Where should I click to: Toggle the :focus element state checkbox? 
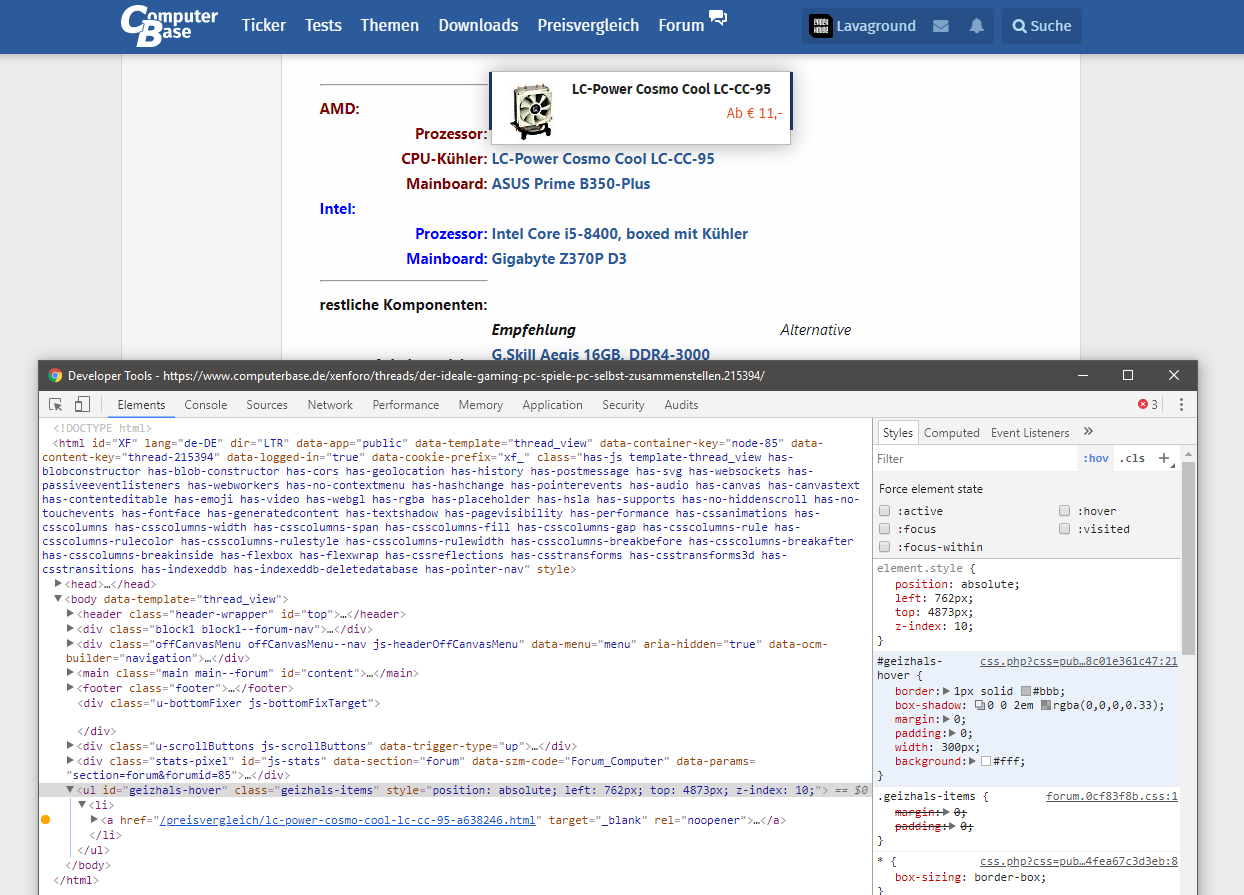pyautogui.click(x=885, y=529)
